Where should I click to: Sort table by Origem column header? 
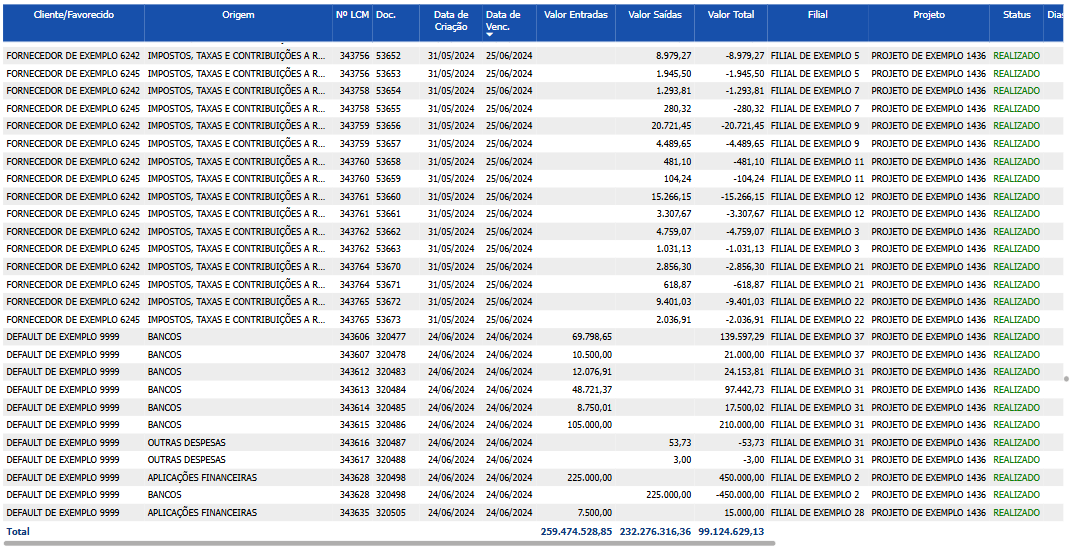click(x=238, y=15)
